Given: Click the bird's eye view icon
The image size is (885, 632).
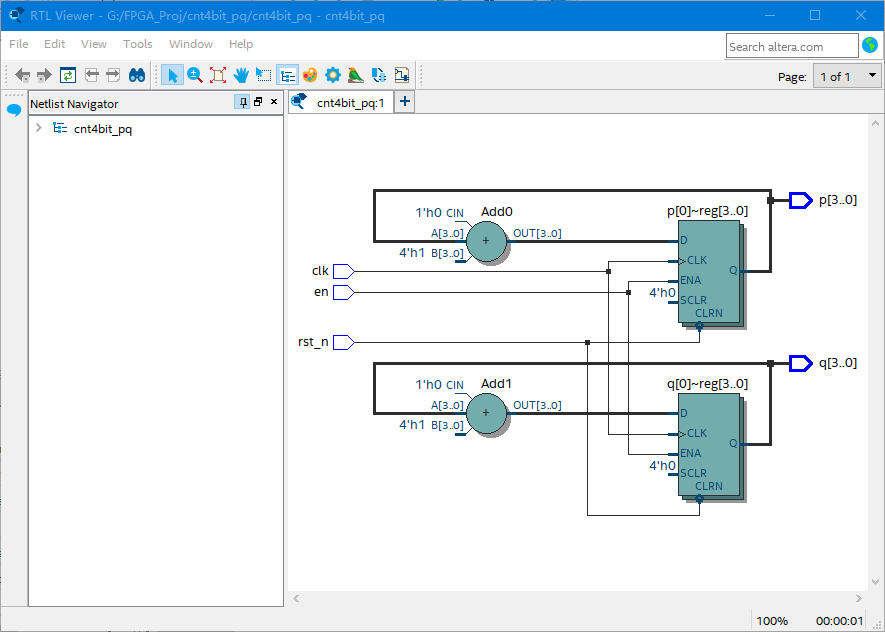Looking at the screenshot, I should click(356, 75).
